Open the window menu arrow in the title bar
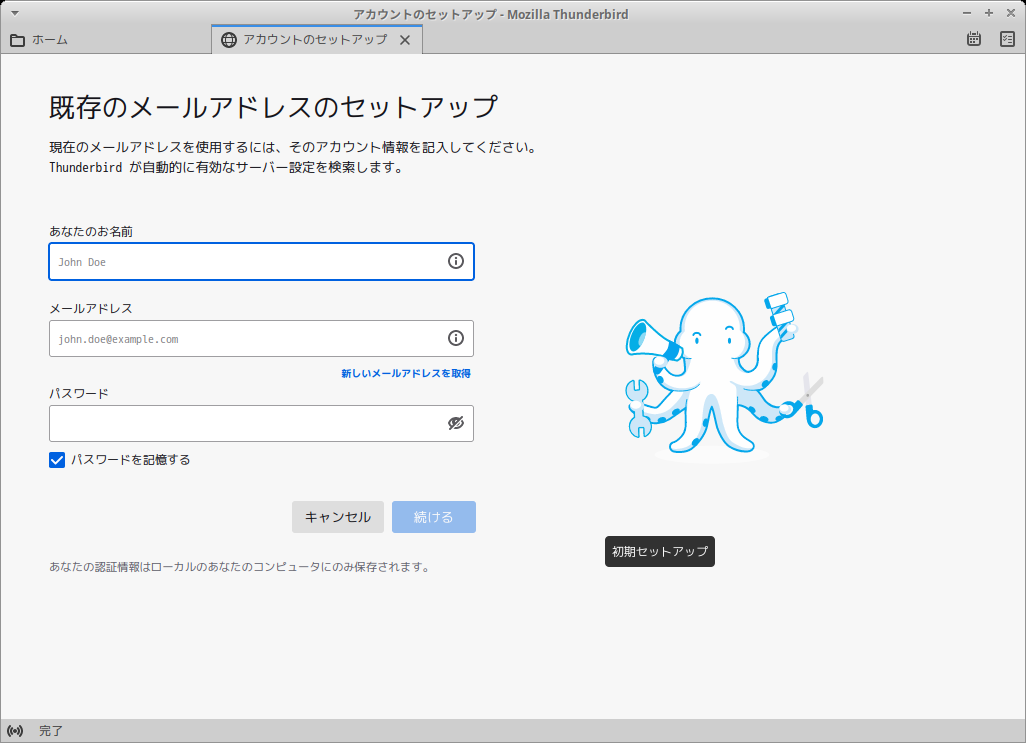The image size is (1026, 743). tap(14, 13)
